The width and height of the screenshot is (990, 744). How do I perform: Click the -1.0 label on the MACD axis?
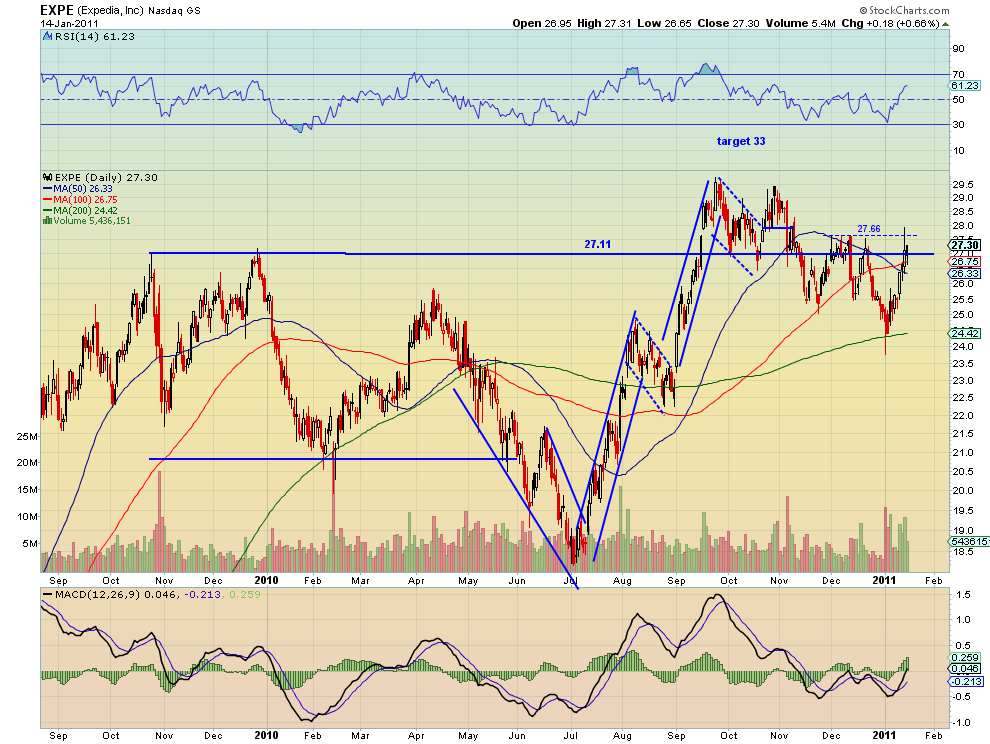tap(962, 723)
